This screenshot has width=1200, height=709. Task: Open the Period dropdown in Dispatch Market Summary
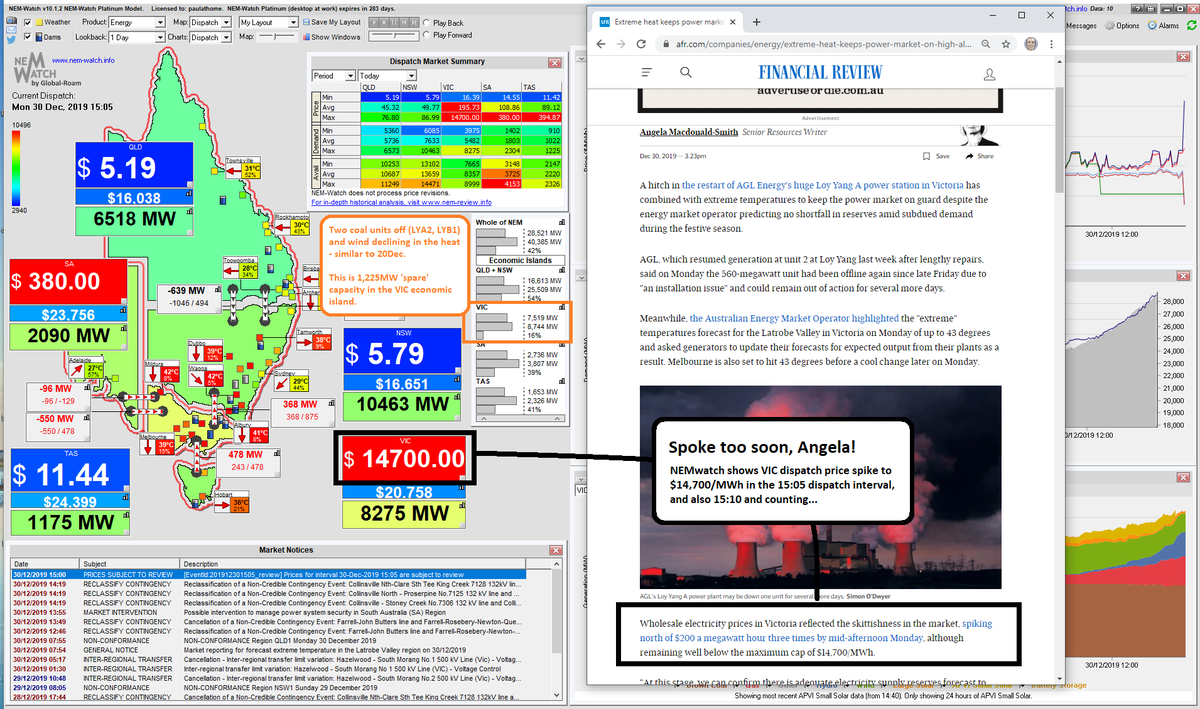tap(334, 75)
